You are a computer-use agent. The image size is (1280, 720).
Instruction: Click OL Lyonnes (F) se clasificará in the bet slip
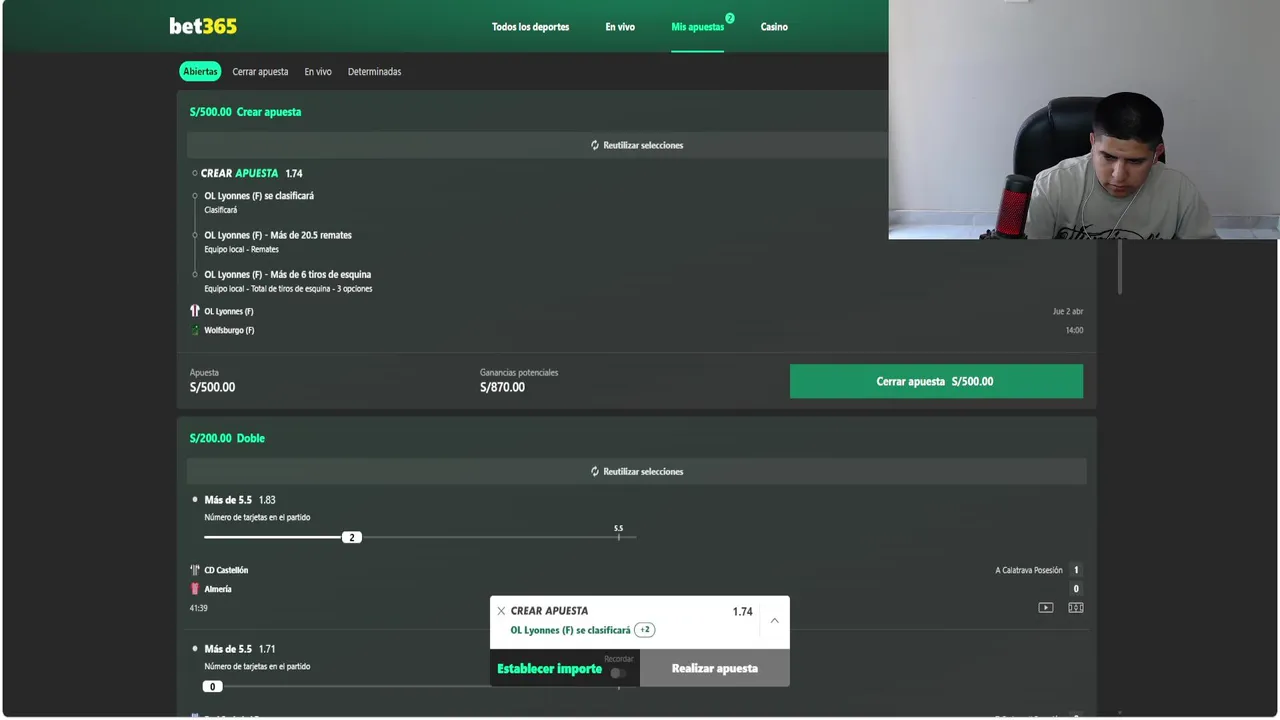click(x=570, y=630)
